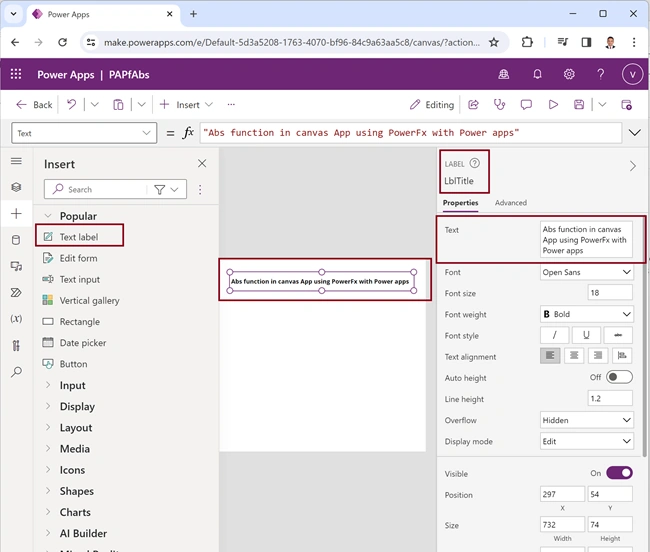Click the Publish icon
650x552 pixels.
click(x=626, y=104)
